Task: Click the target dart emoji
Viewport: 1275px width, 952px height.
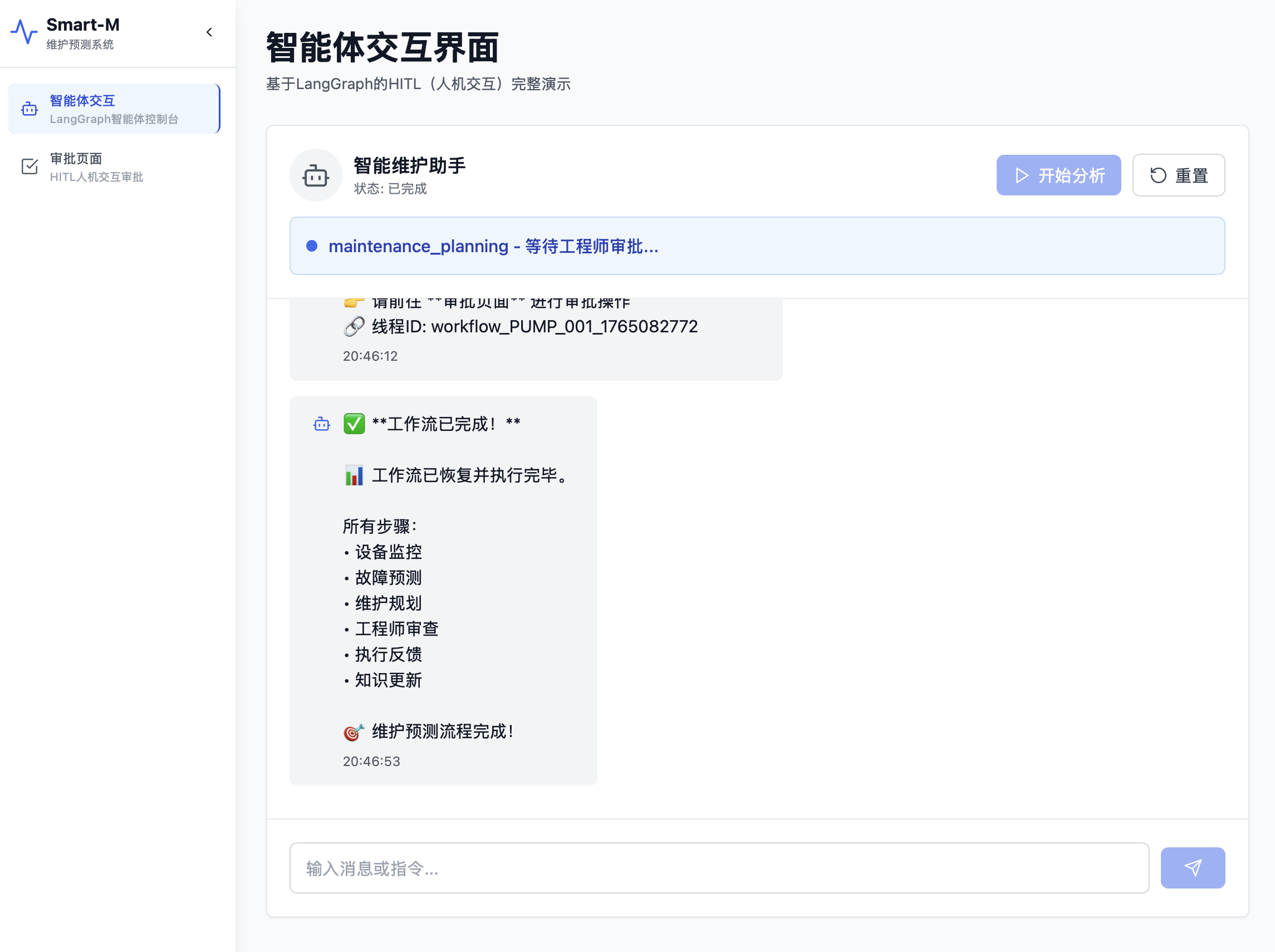Action: tap(354, 732)
